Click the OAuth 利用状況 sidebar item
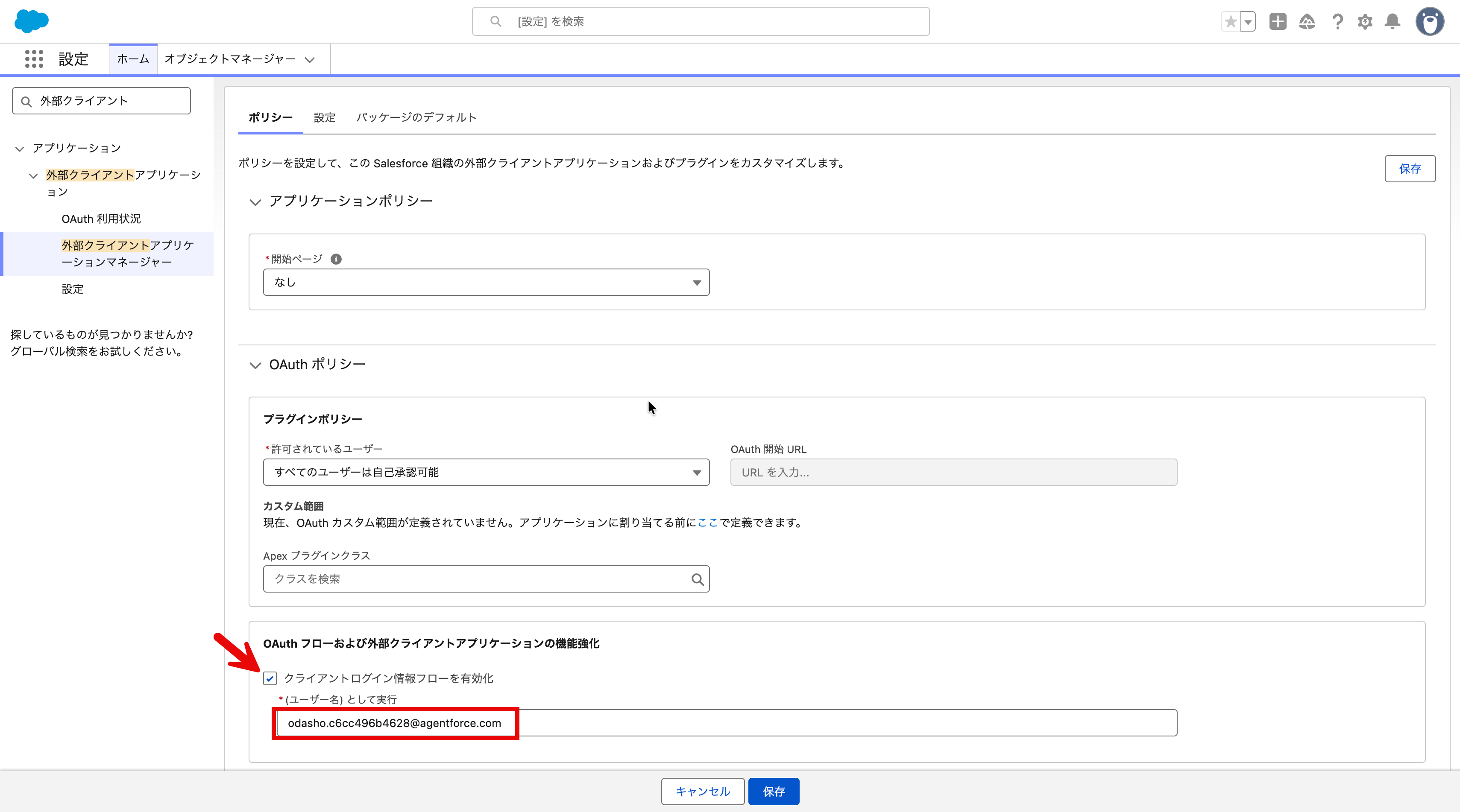Viewport: 1460px width, 812px height. tap(101, 219)
